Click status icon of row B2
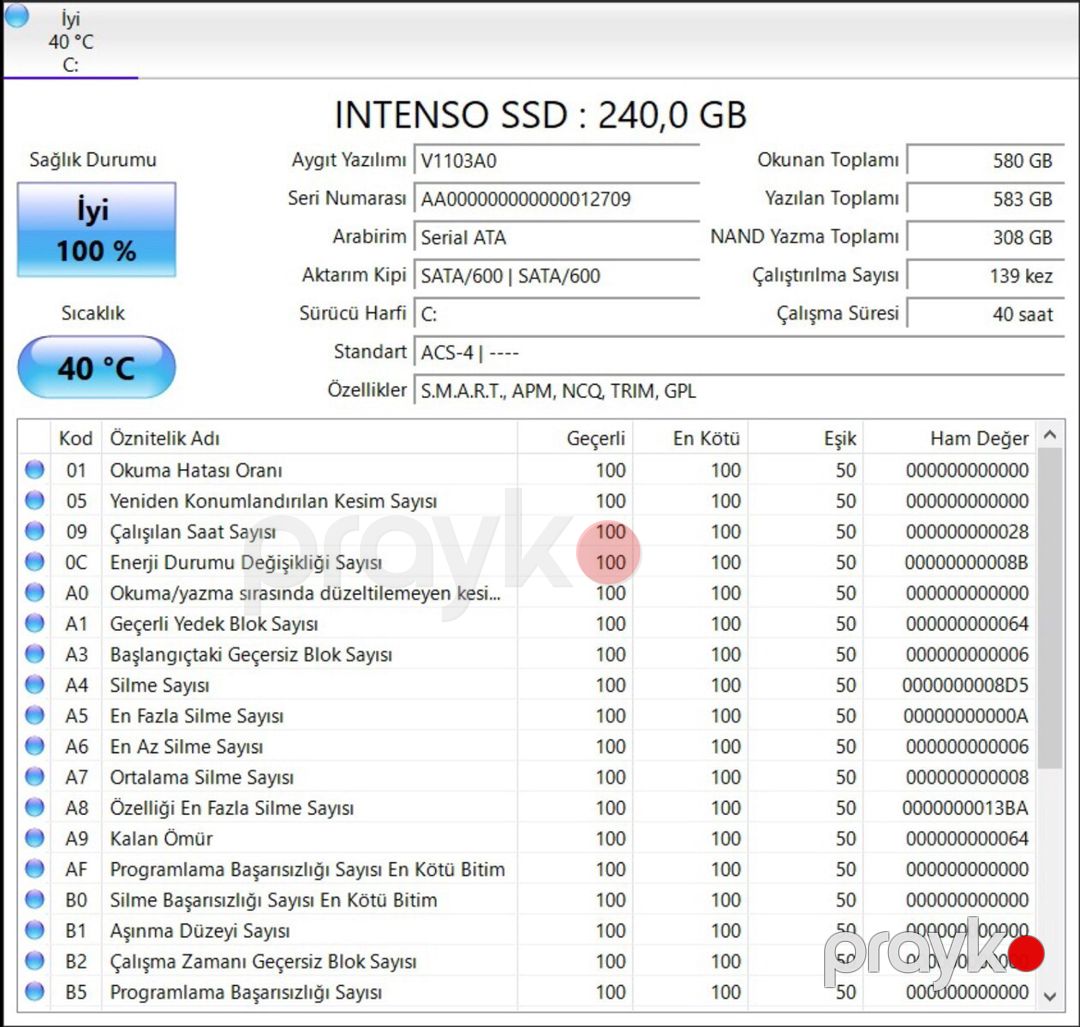Viewport: 1080px width, 1027px height. coord(34,961)
